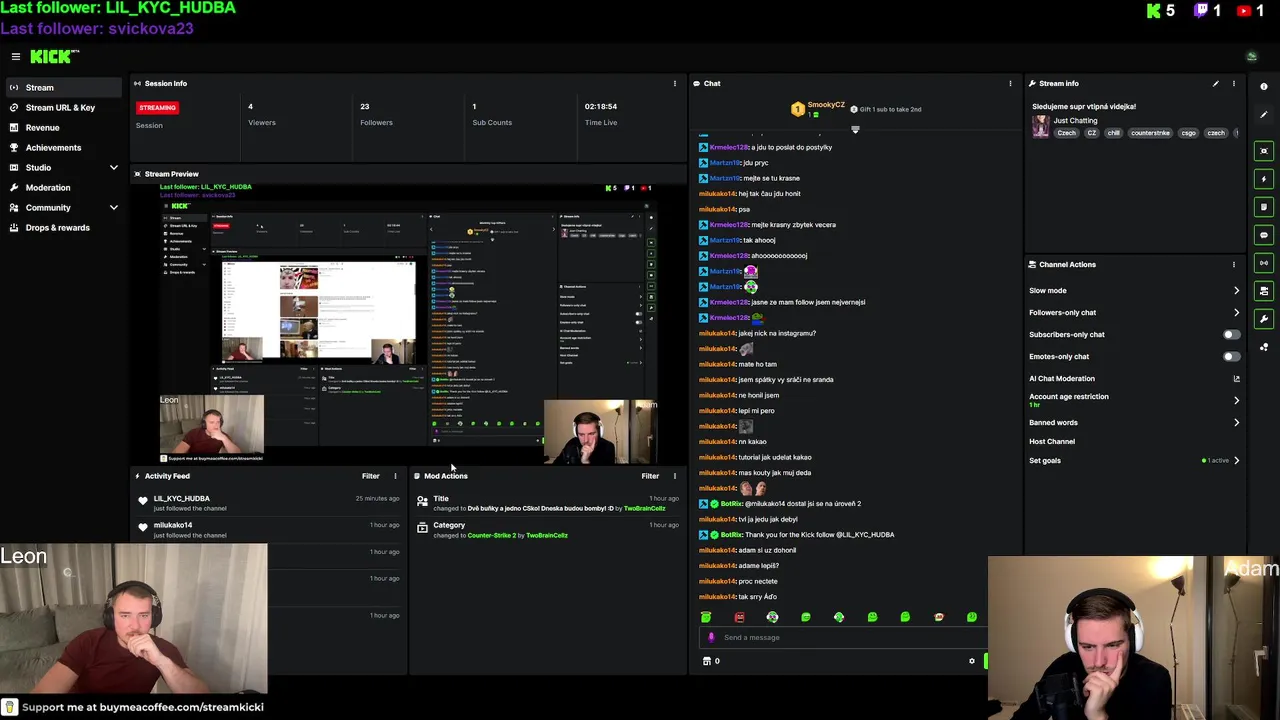Toggle the broadcast signal panel icon
1280x720 pixels.
click(1264, 263)
